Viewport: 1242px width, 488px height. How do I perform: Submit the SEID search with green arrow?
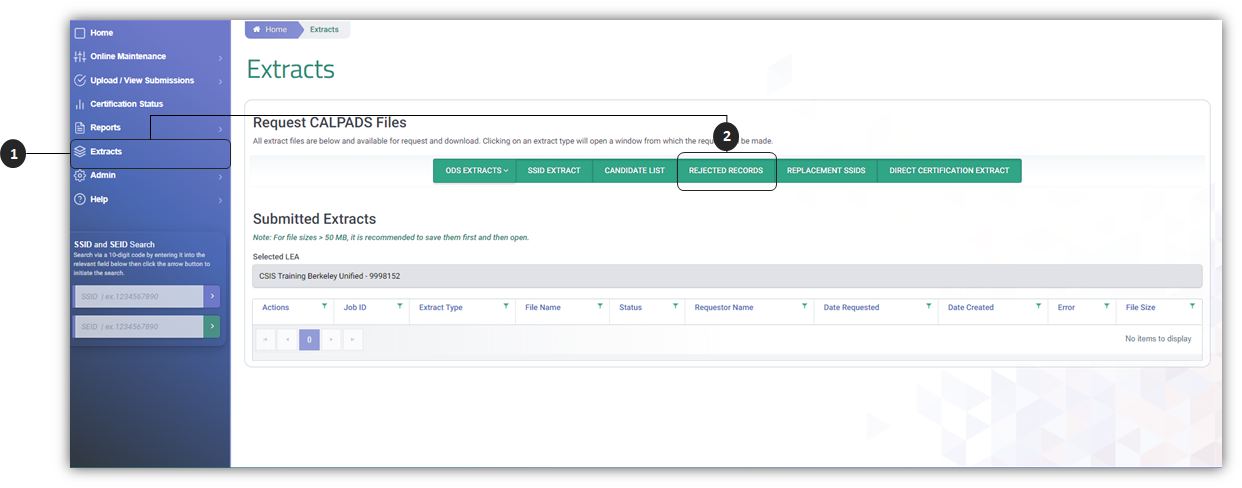[x=211, y=327]
